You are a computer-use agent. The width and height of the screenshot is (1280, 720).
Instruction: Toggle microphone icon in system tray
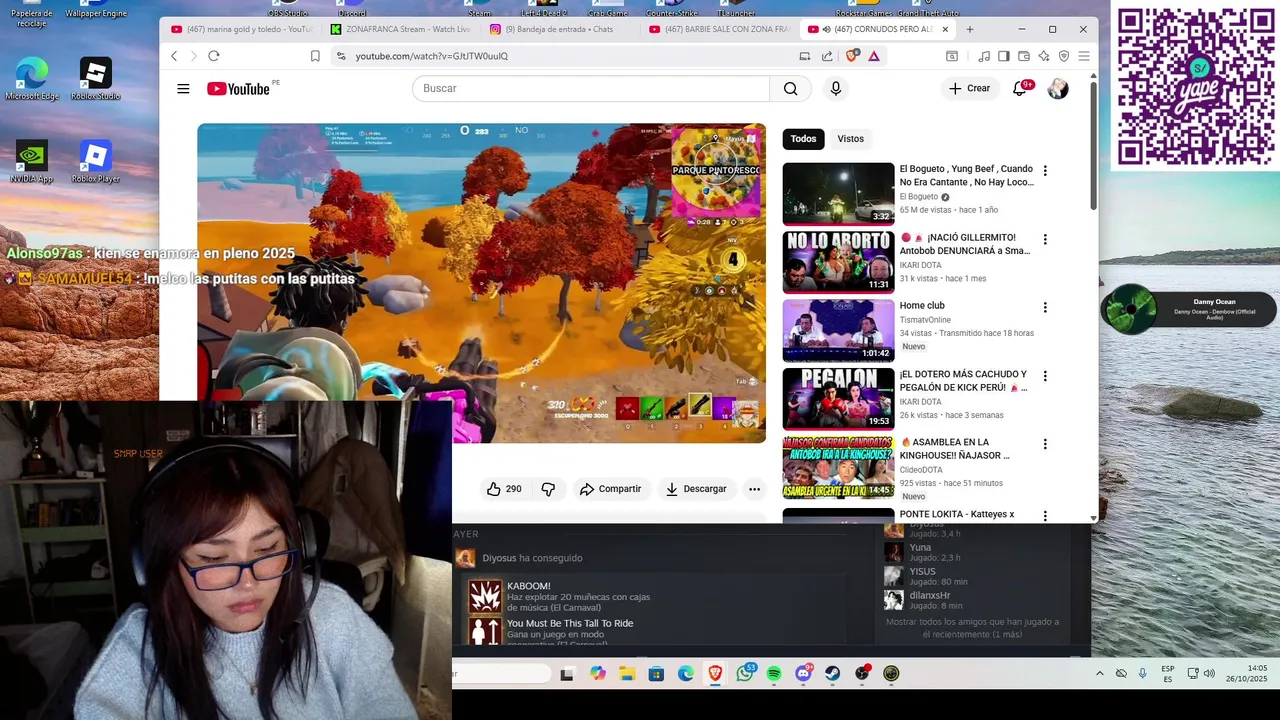(1142, 674)
